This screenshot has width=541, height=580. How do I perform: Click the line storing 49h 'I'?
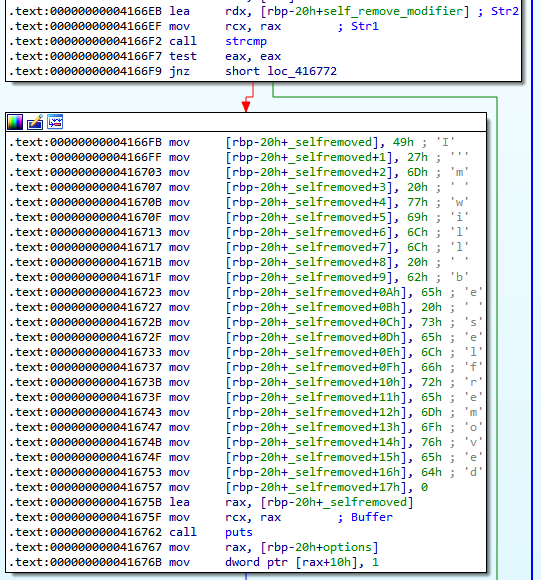pyautogui.click(x=231, y=142)
